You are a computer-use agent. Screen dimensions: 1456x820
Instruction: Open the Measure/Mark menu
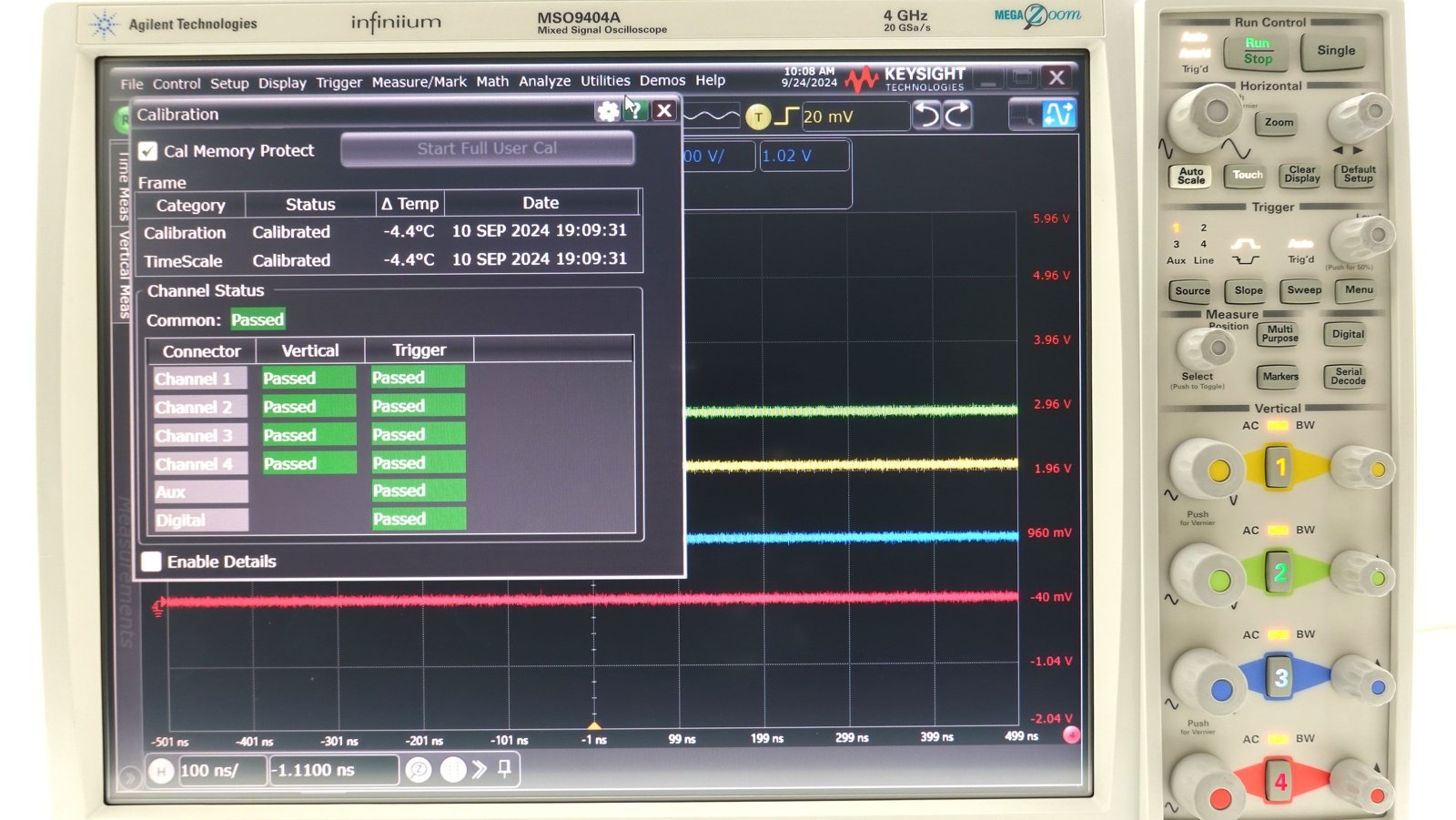click(419, 82)
